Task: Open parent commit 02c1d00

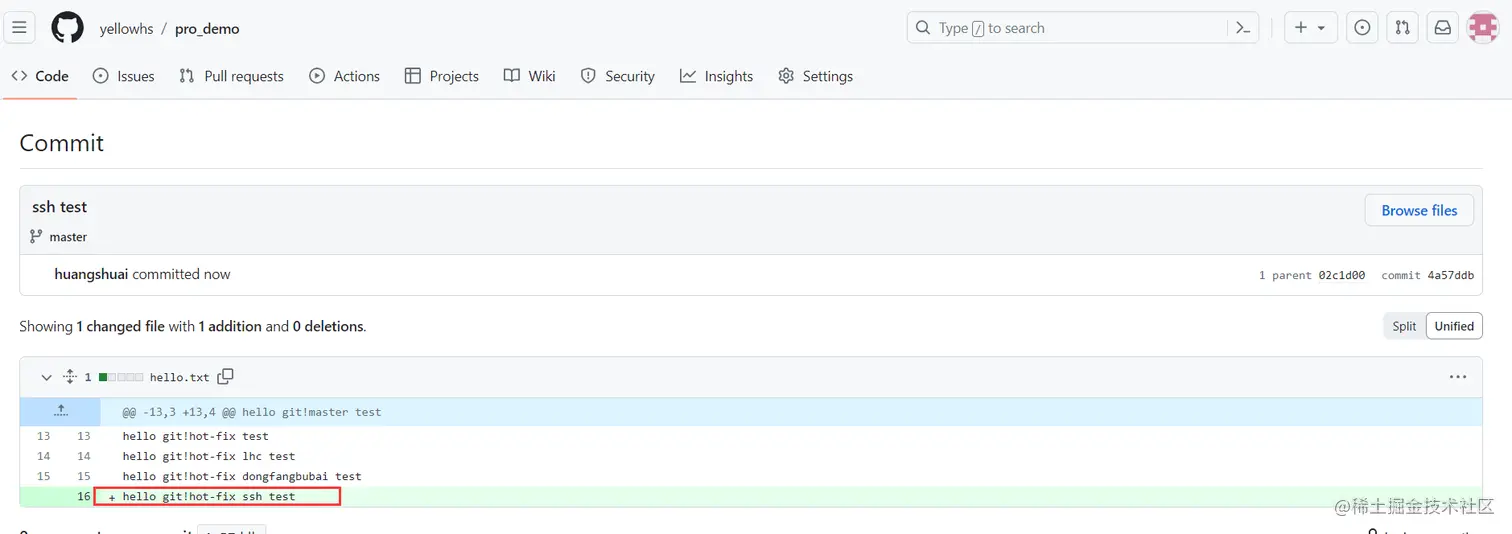Action: tap(1341, 275)
